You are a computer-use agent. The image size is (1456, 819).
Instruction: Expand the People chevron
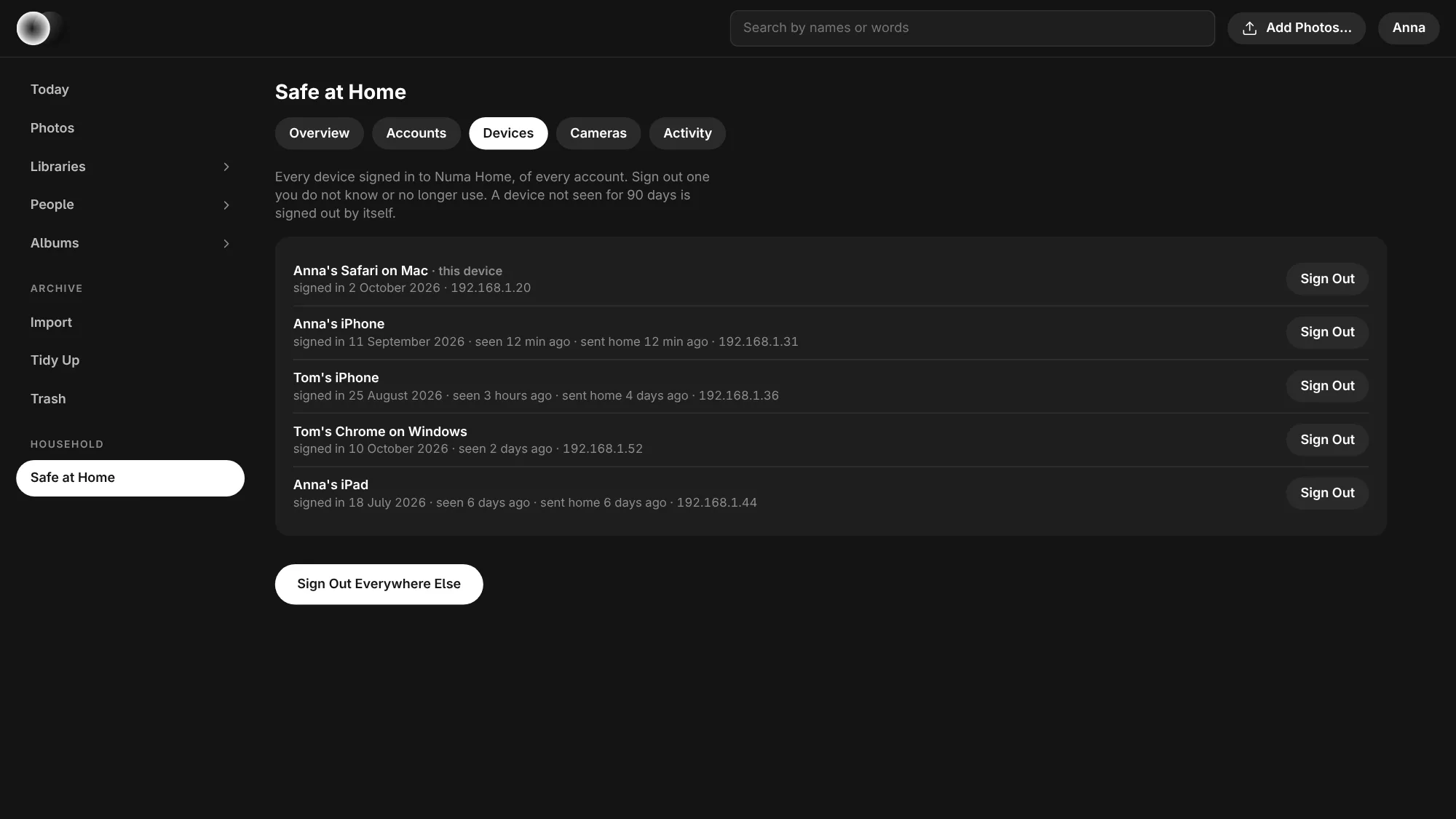click(x=226, y=205)
